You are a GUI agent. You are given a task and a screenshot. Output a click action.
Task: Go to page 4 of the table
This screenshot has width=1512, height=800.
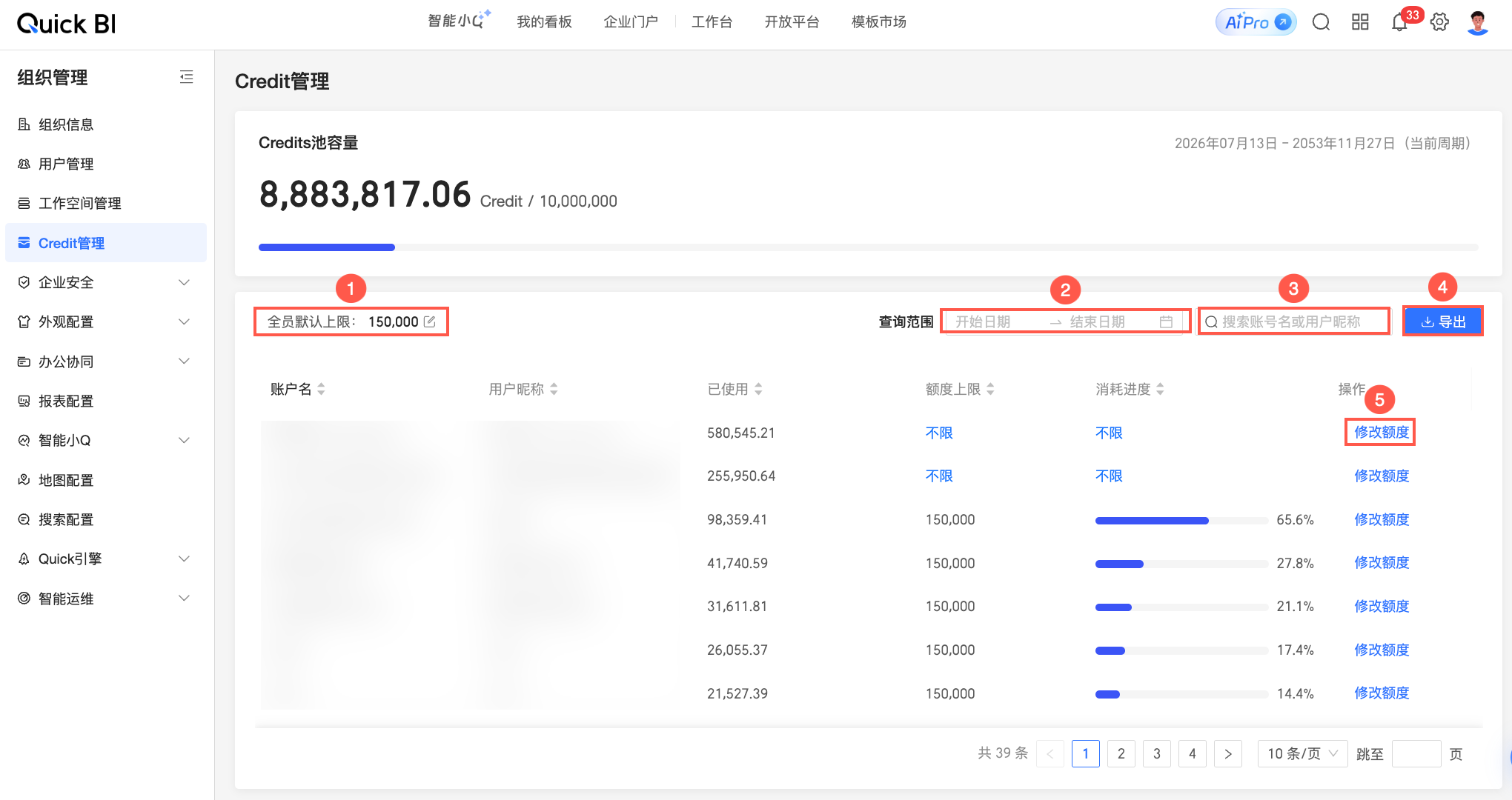click(x=1193, y=754)
